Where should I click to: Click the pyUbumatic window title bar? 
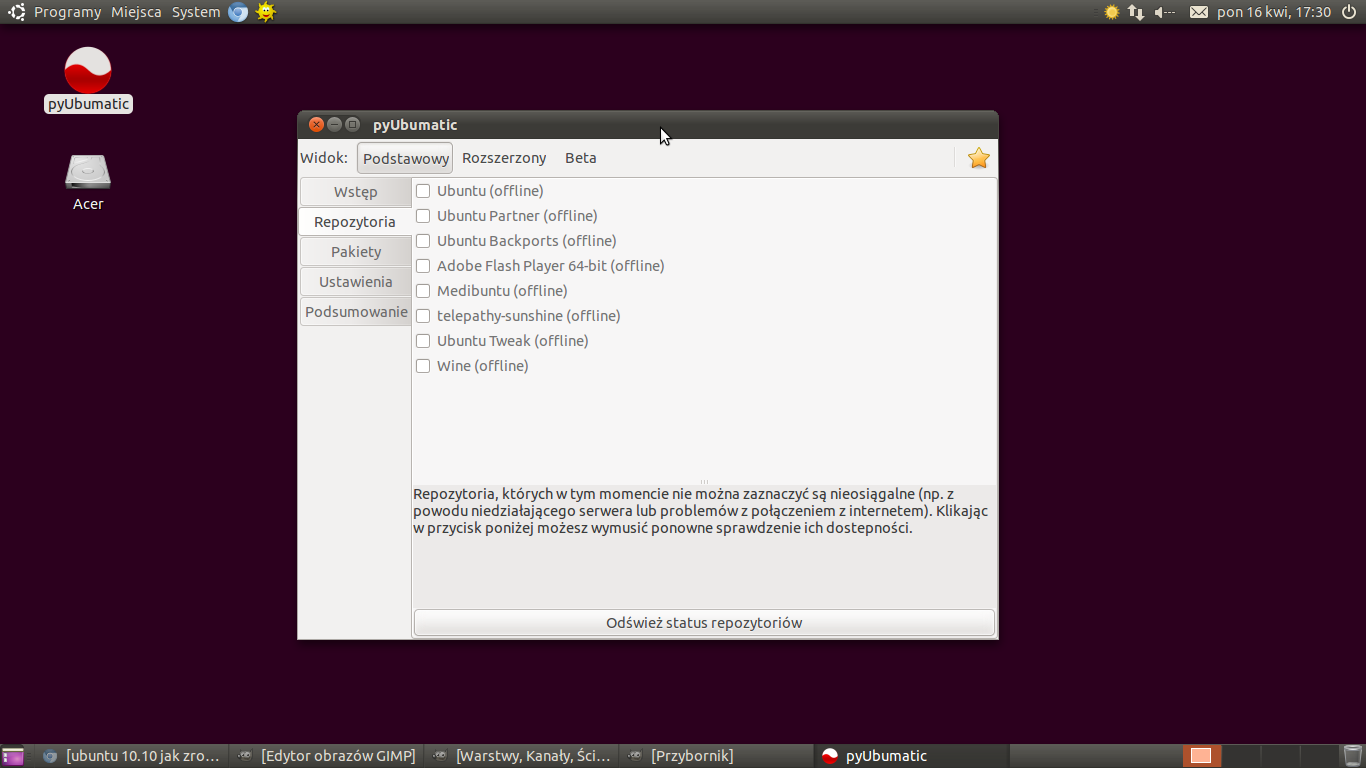tap(648, 125)
